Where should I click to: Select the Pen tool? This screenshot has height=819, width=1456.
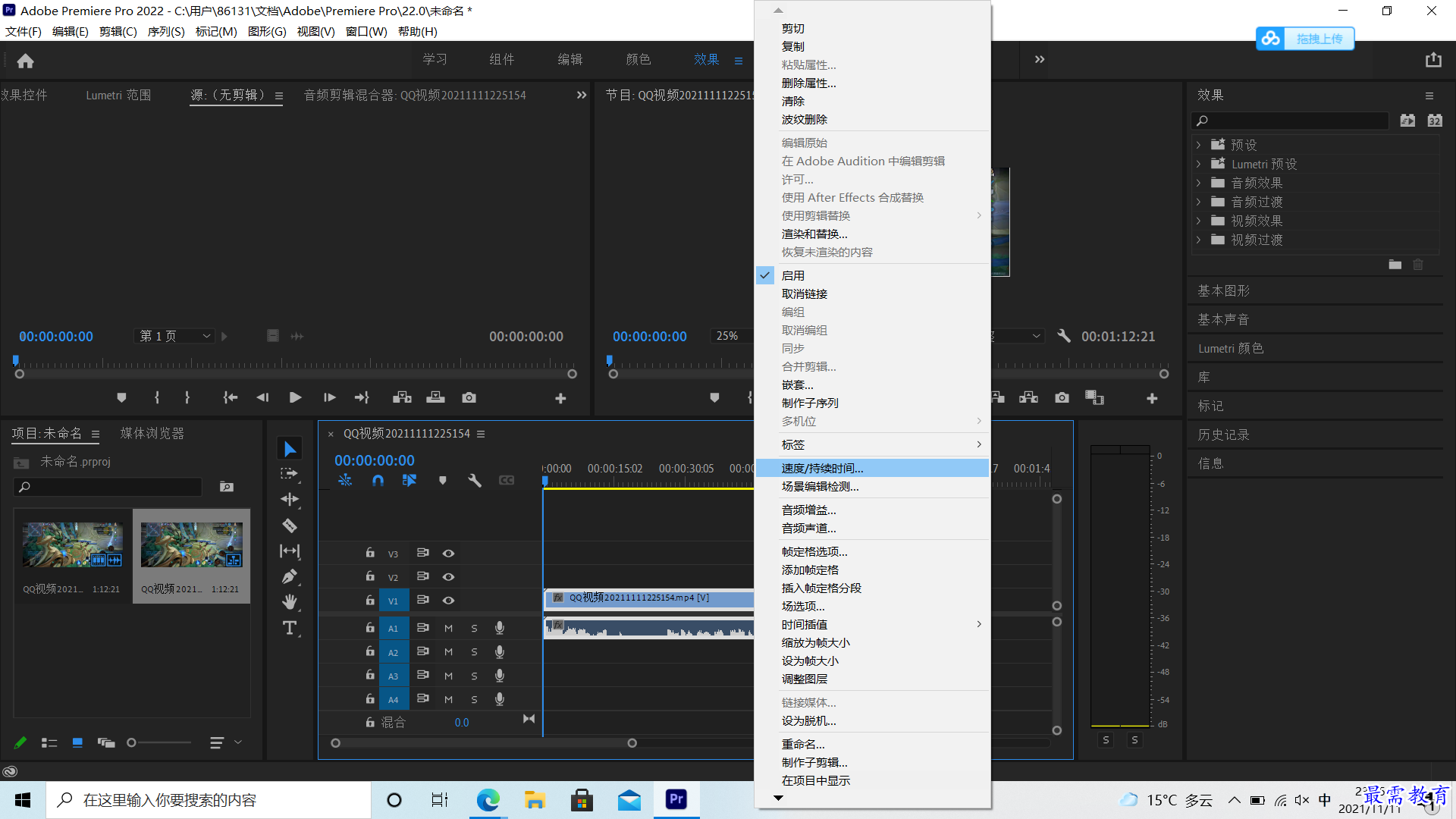pyautogui.click(x=290, y=576)
